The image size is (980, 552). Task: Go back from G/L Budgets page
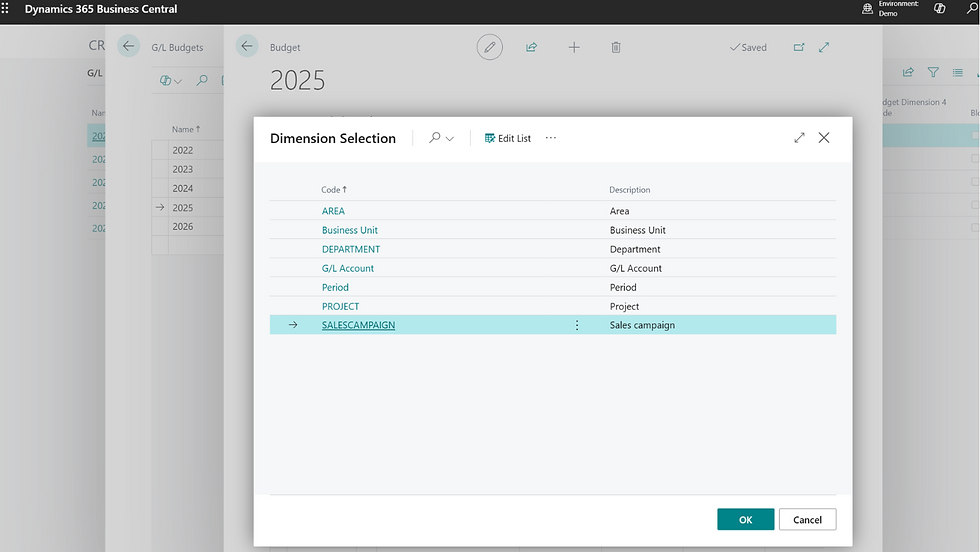(128, 46)
